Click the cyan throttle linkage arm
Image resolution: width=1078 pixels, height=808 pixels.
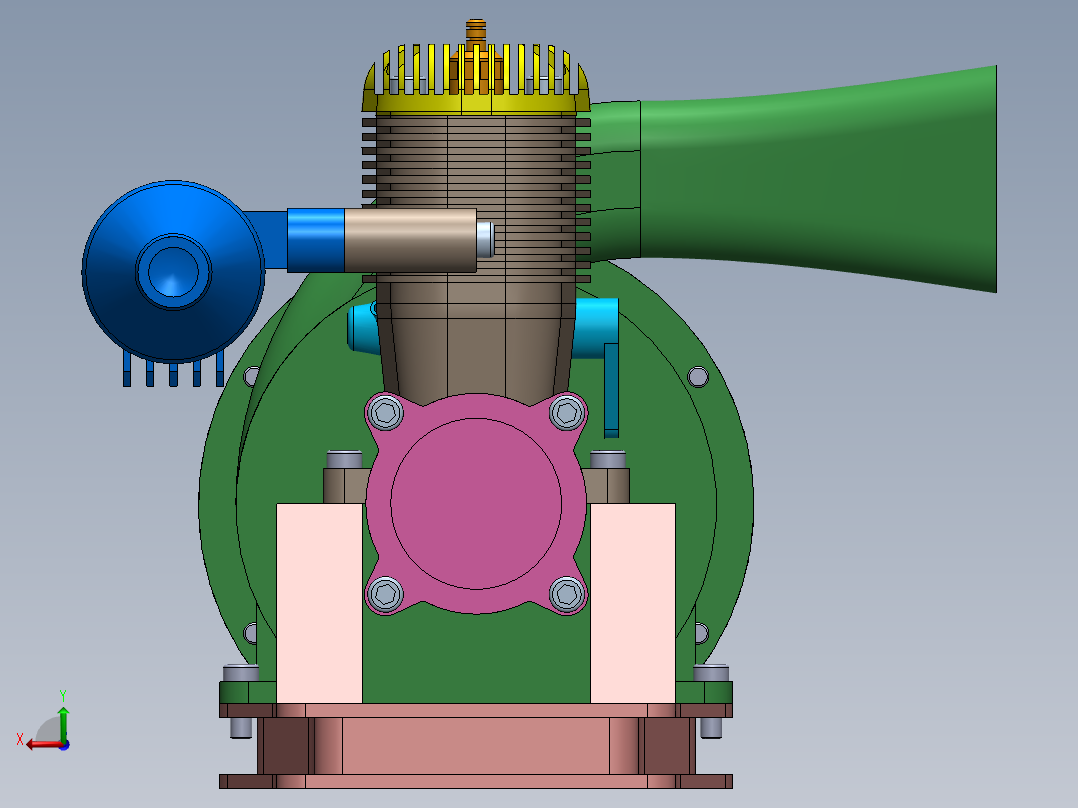[x=610, y=390]
